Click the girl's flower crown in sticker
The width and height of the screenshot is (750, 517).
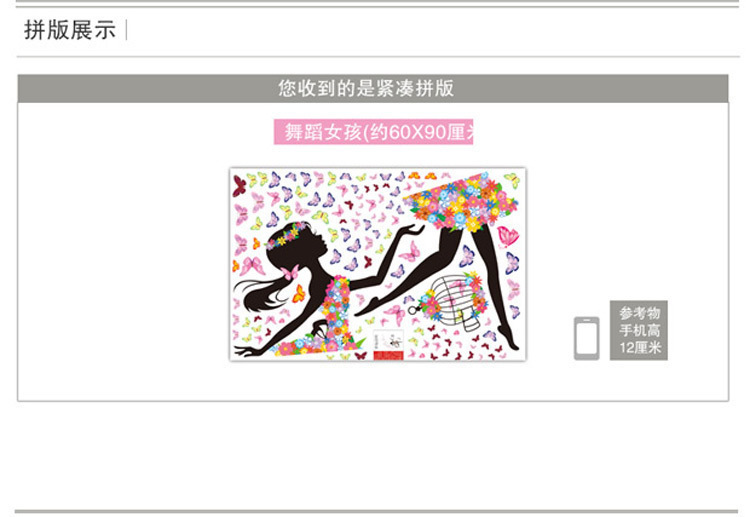point(286,235)
